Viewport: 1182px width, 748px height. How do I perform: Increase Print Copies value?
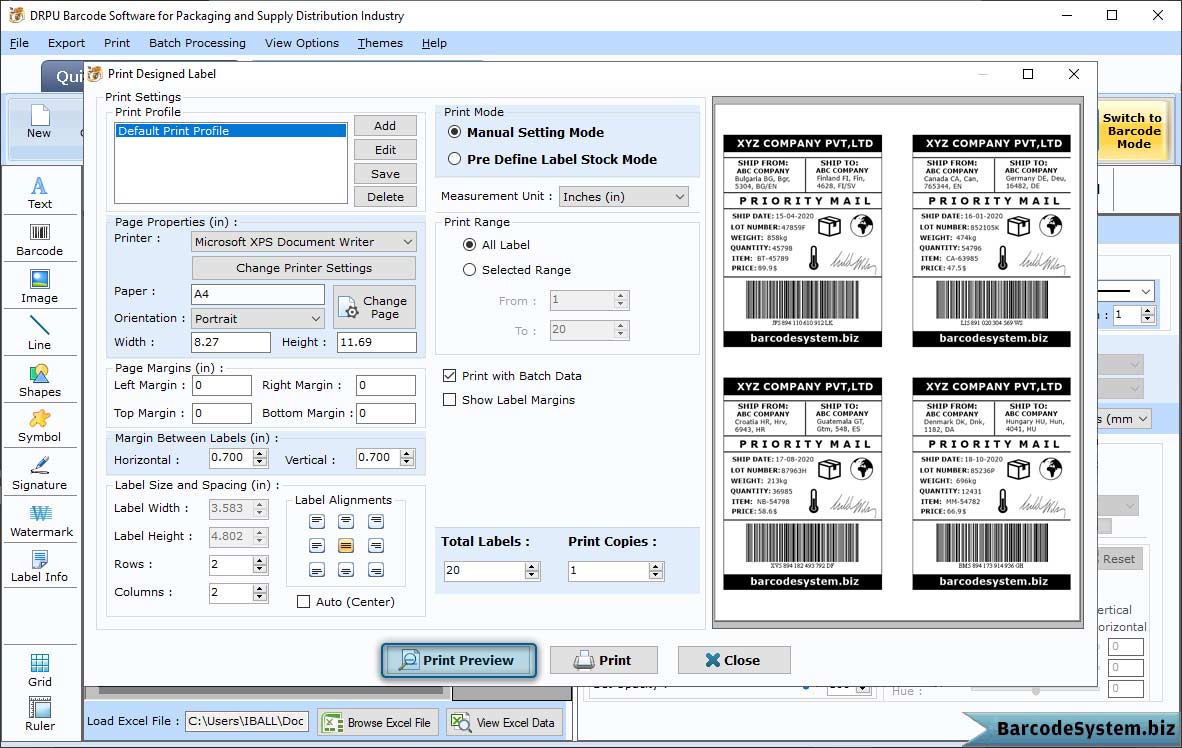[656, 566]
